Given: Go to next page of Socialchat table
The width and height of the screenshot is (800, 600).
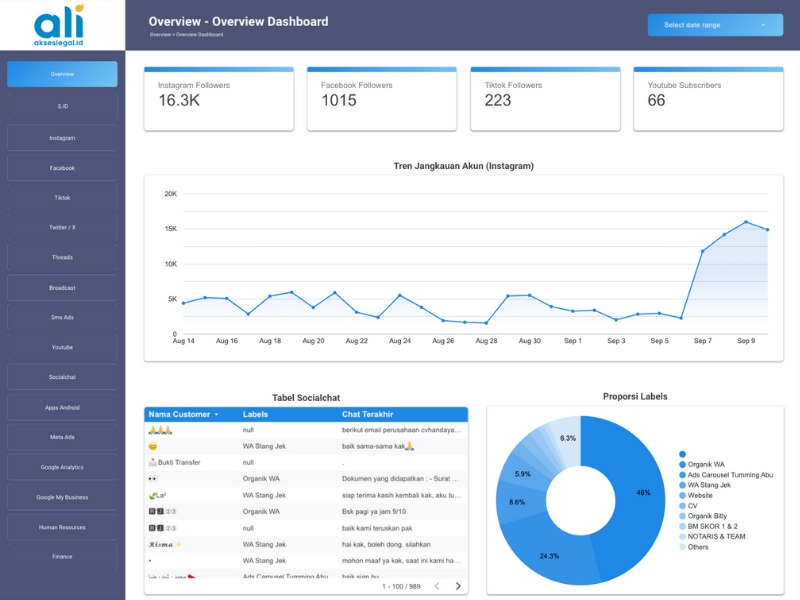Looking at the screenshot, I should pyautogui.click(x=458, y=586).
